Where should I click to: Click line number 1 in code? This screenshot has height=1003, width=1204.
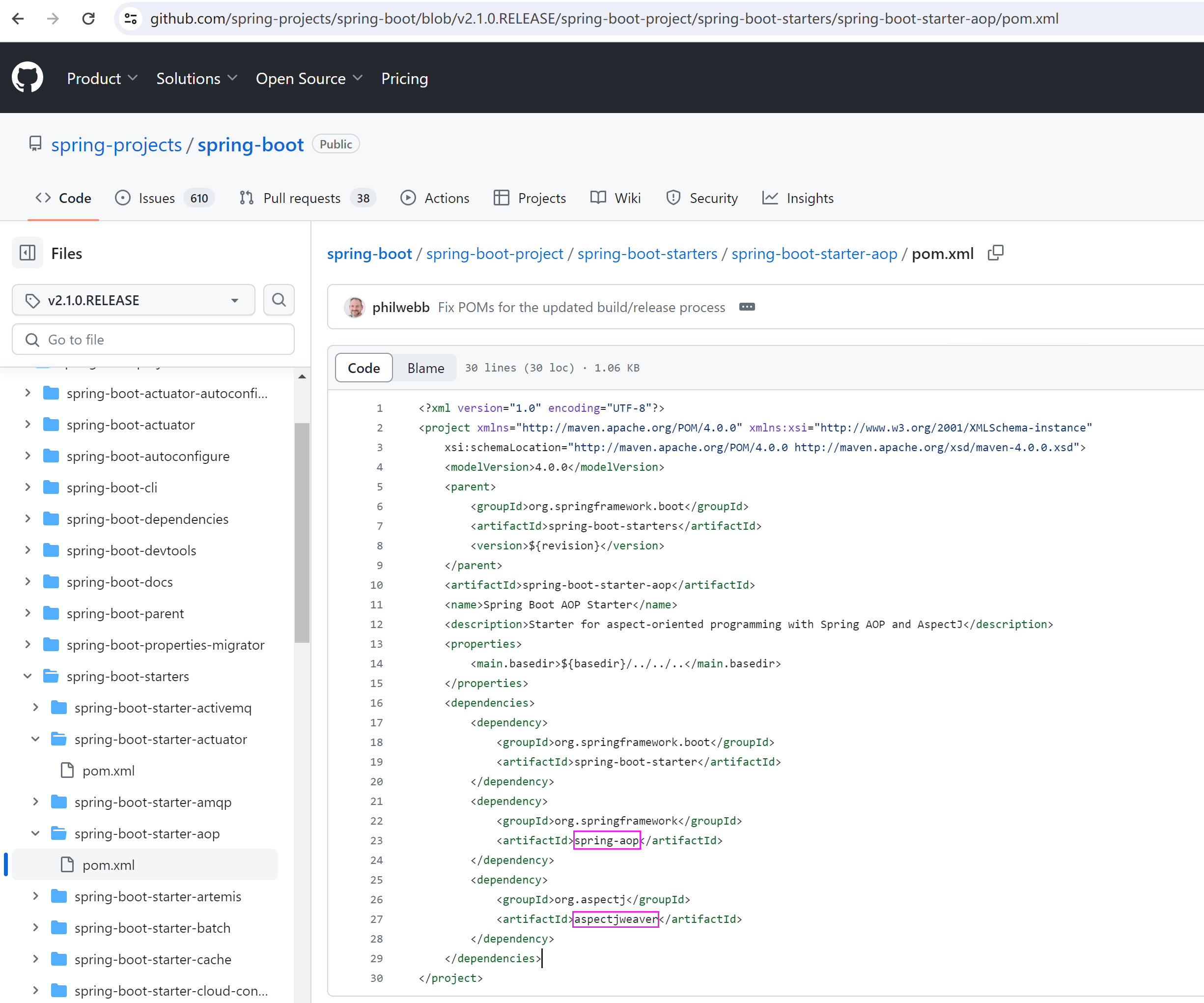(x=380, y=408)
